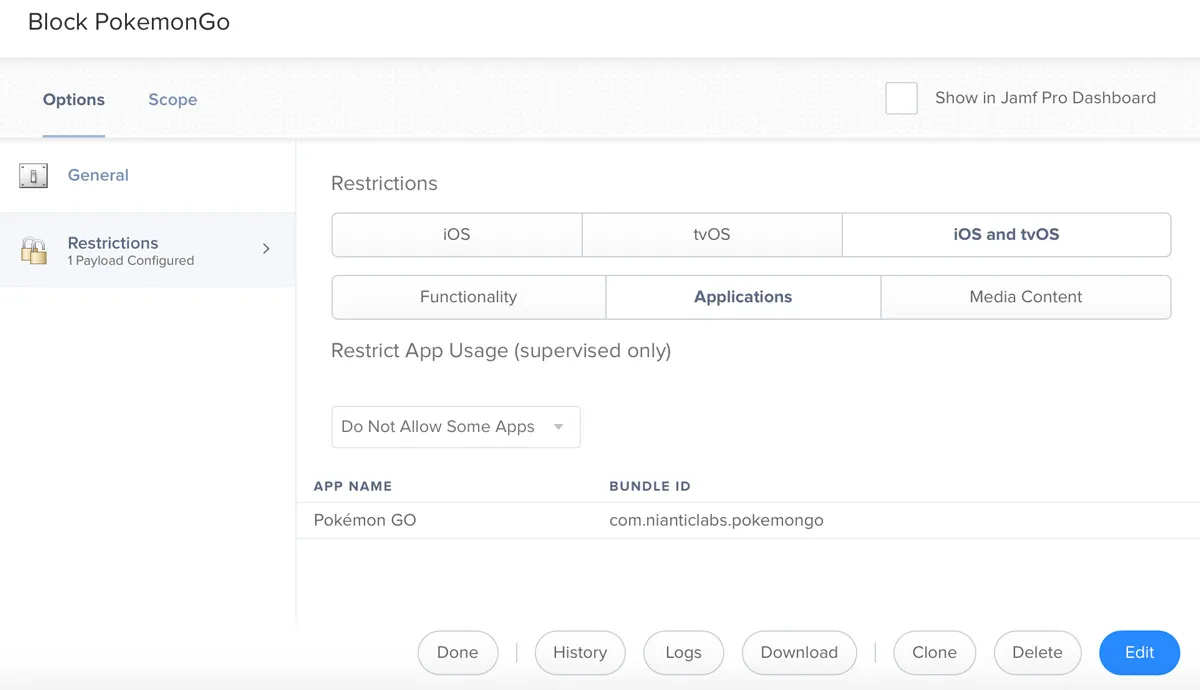Select the Pokémon GO app row
Image resolution: width=1200 pixels, height=690 pixels.
pos(365,520)
